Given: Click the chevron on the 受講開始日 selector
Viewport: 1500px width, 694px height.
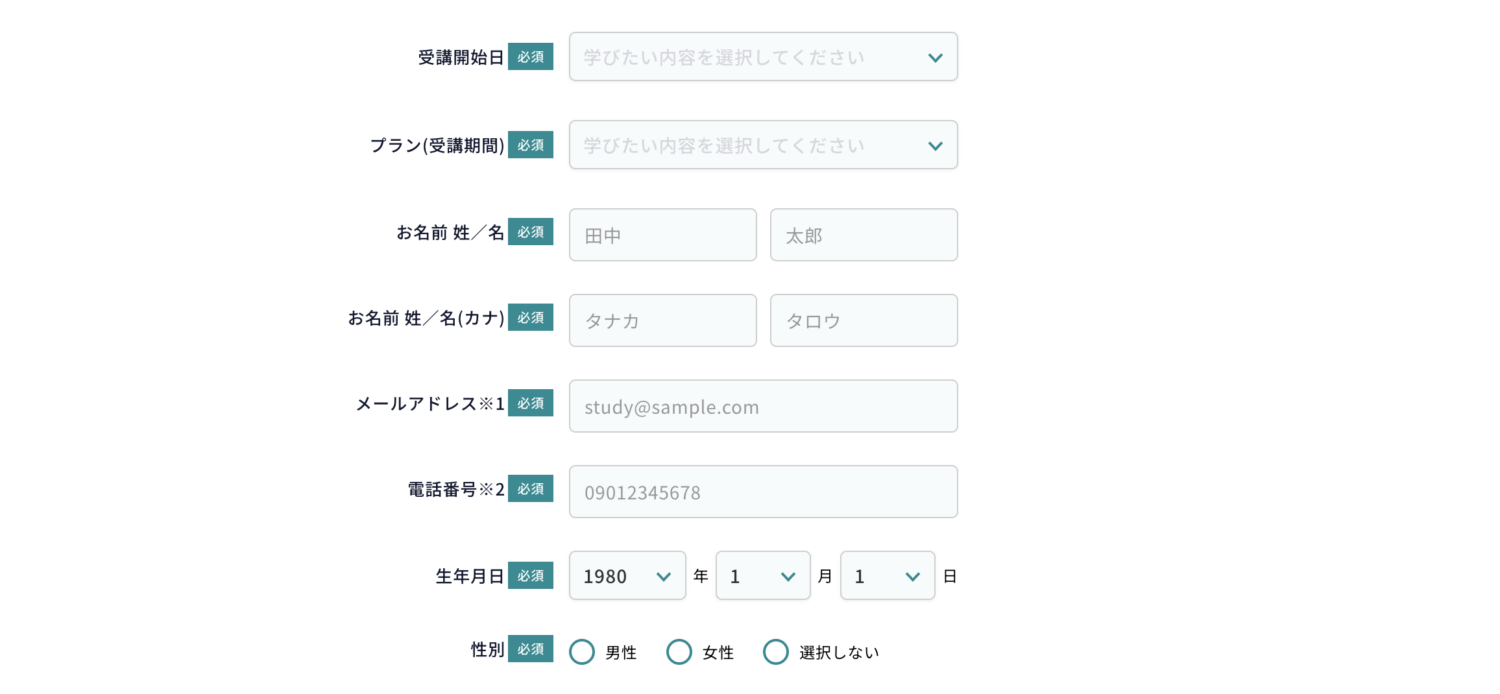Looking at the screenshot, I should (x=935, y=57).
